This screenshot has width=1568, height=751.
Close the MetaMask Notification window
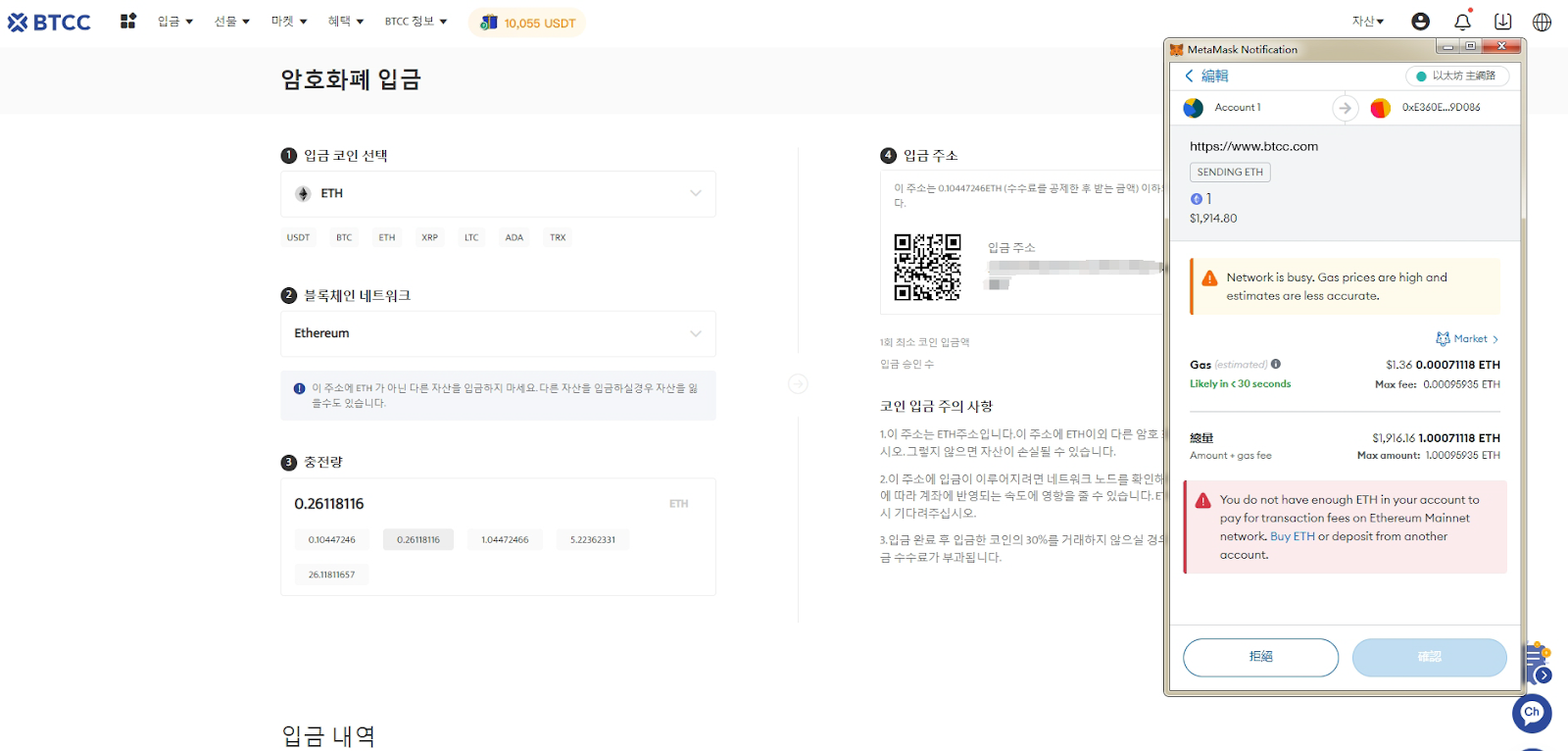coord(1500,46)
